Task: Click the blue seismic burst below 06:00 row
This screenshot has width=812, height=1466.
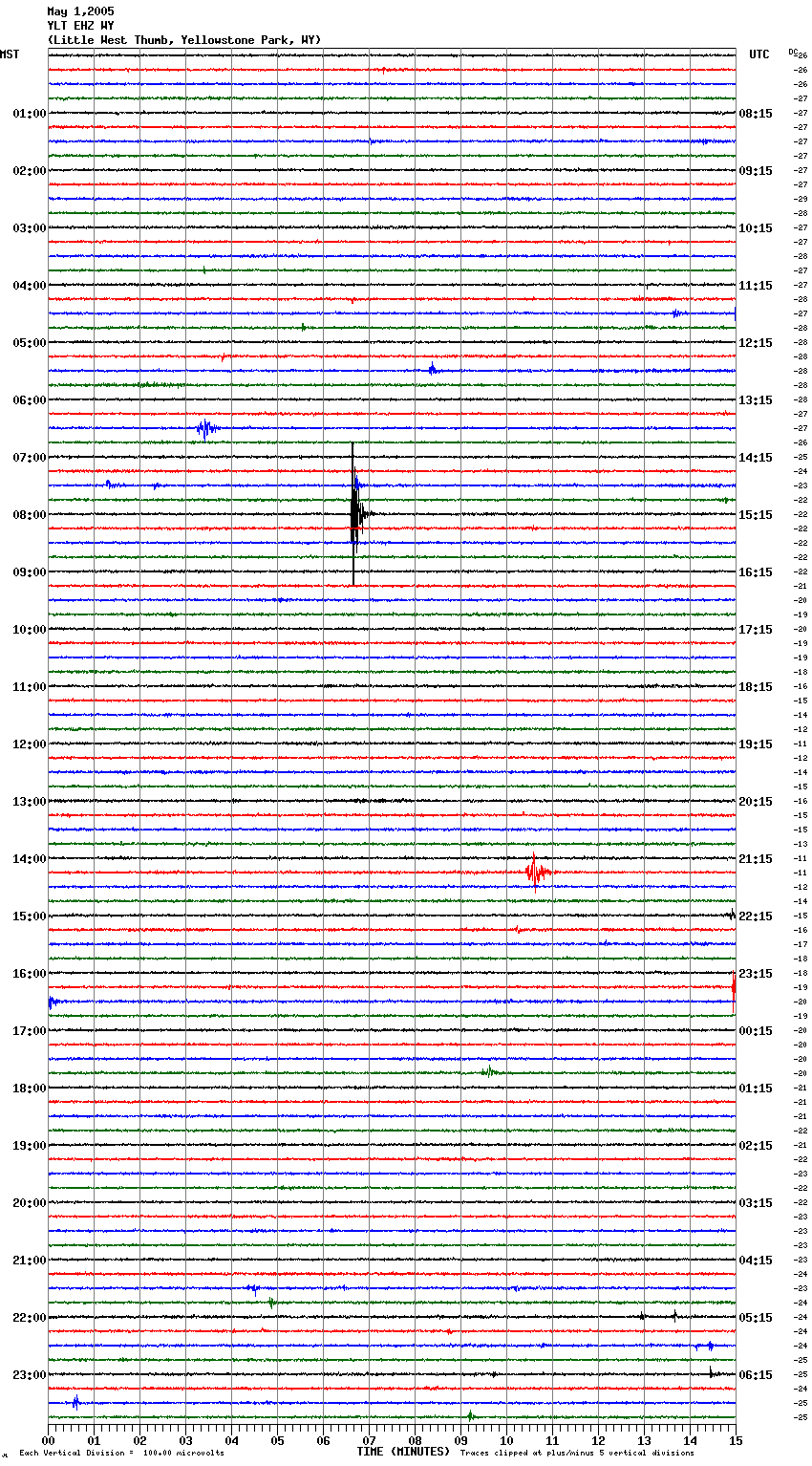Action: click(206, 428)
